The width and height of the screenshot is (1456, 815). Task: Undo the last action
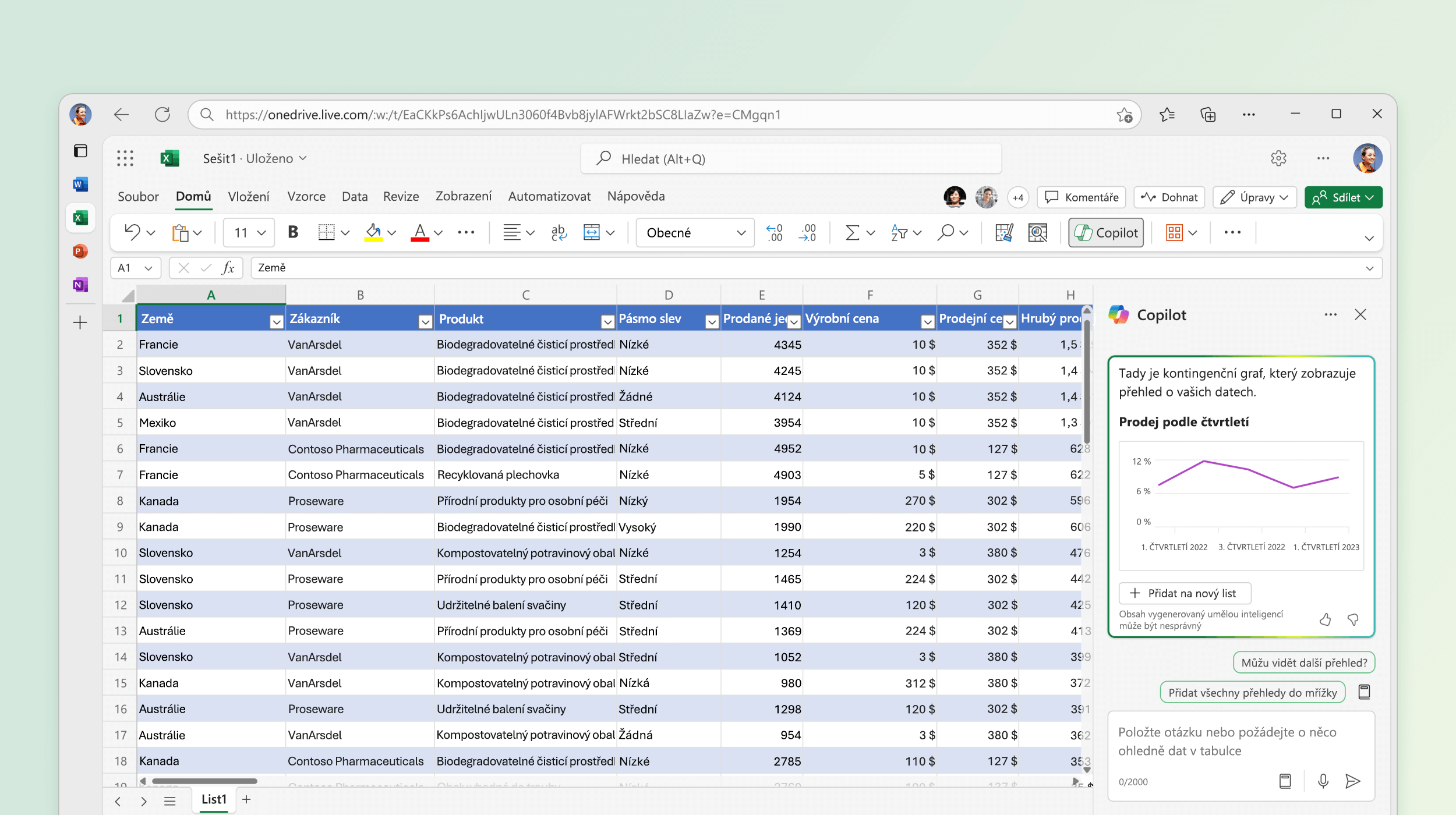coord(132,233)
